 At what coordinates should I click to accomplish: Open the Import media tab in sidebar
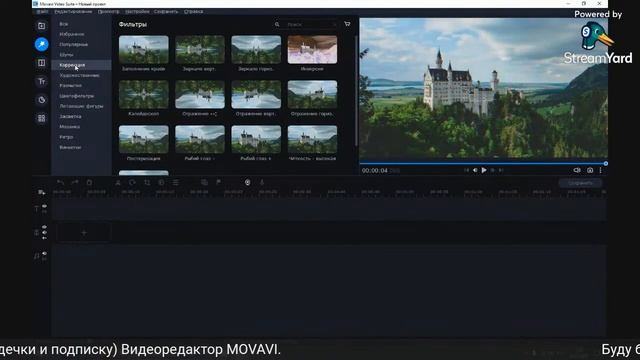click(x=41, y=26)
